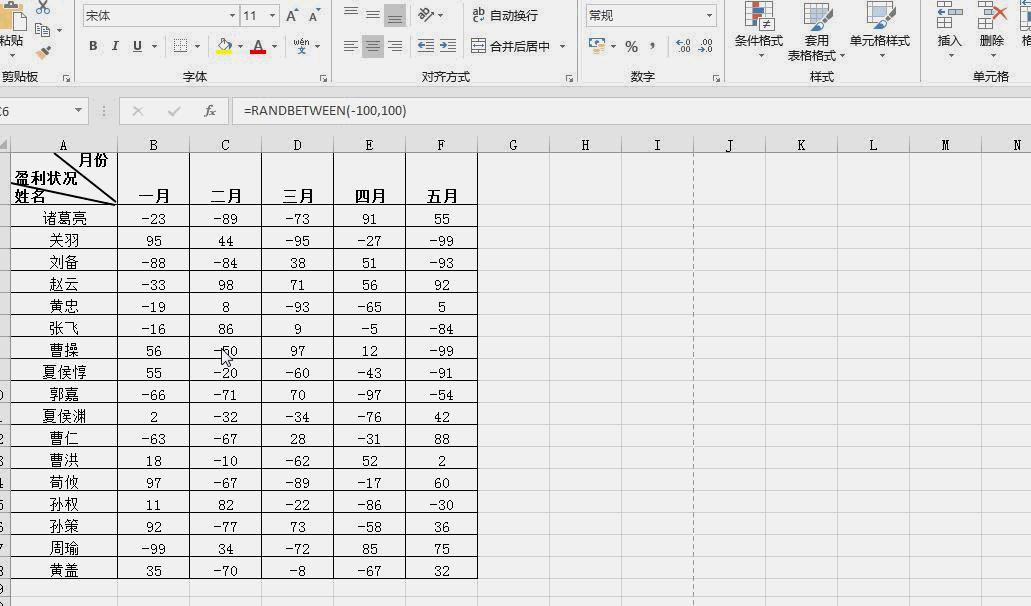Pick a color from the font color swatch

(257, 46)
